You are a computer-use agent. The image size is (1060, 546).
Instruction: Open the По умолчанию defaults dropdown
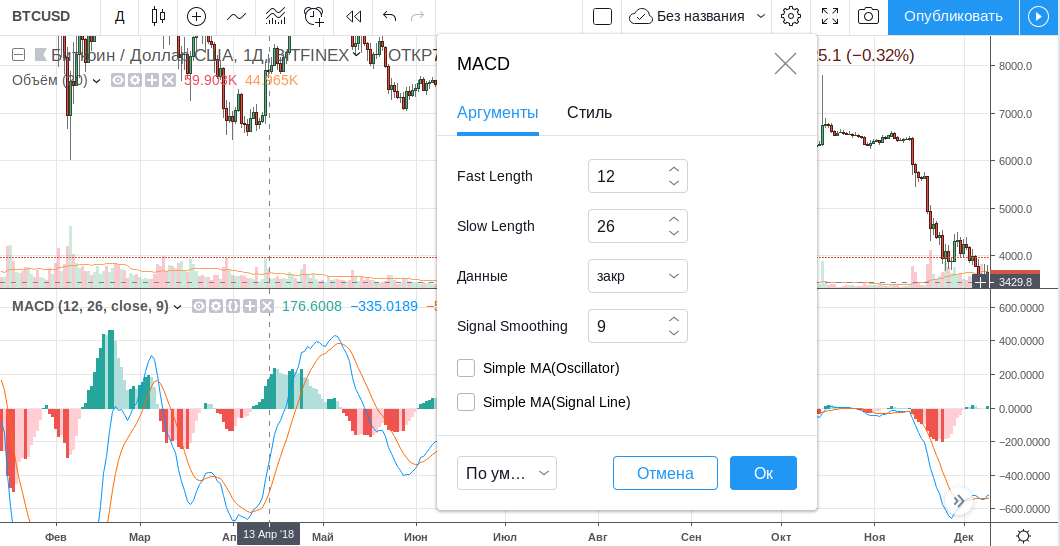point(506,473)
